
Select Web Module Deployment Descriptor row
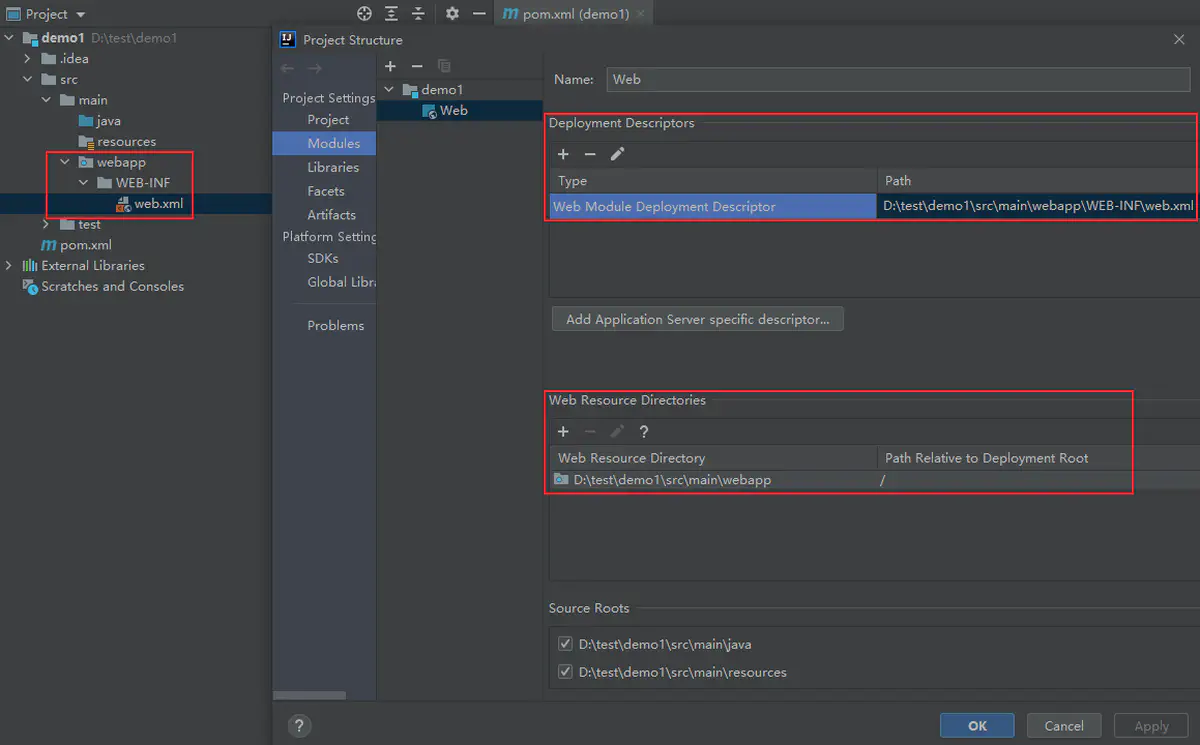point(713,207)
